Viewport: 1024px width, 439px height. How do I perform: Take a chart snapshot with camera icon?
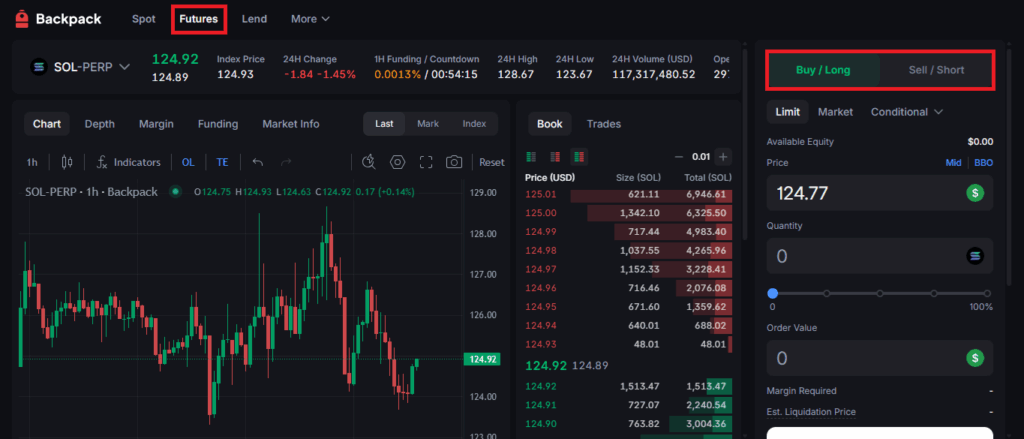click(454, 162)
